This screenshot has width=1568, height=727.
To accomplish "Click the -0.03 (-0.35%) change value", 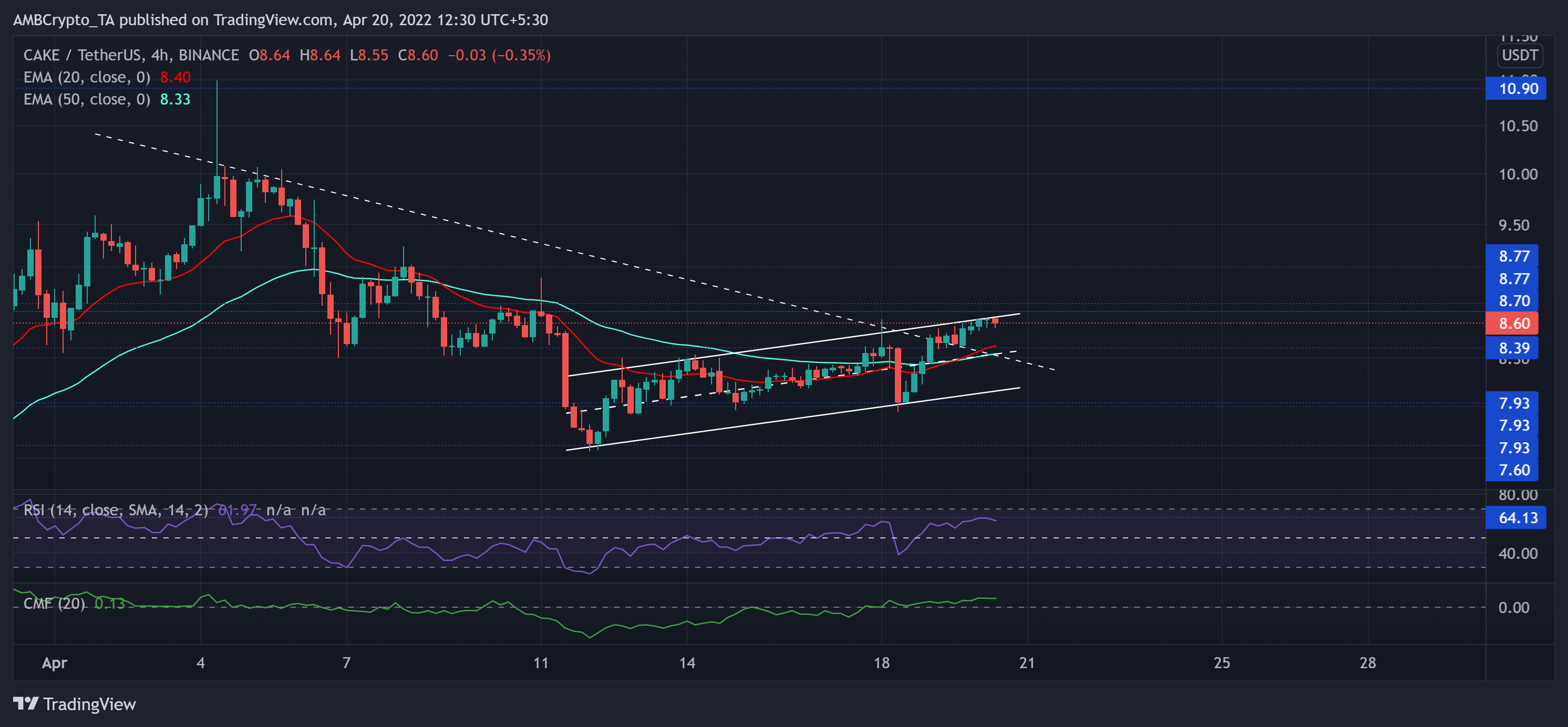I will pos(499,55).
